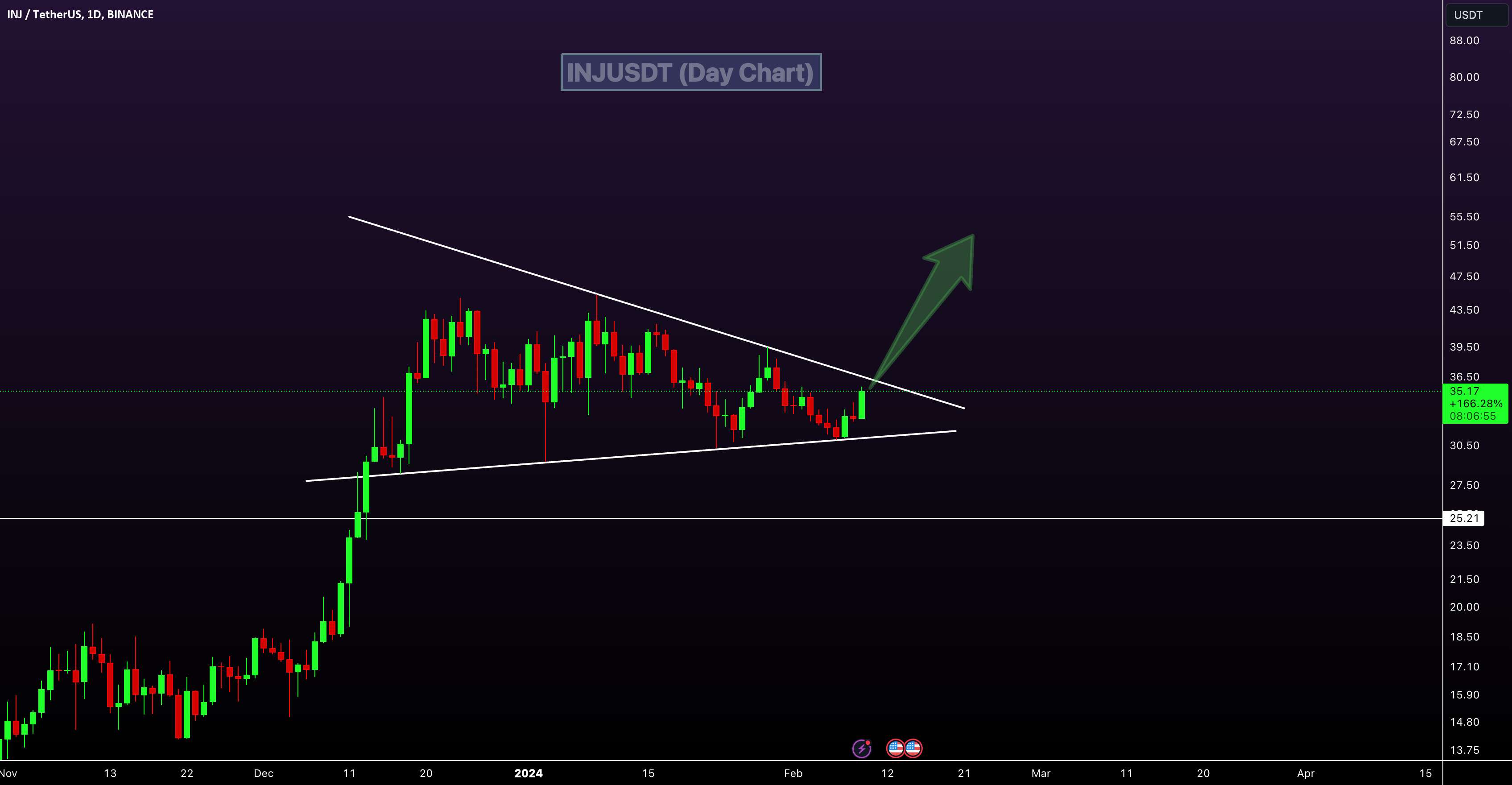
Task: Open the second US flag economic event icon
Action: 913,748
